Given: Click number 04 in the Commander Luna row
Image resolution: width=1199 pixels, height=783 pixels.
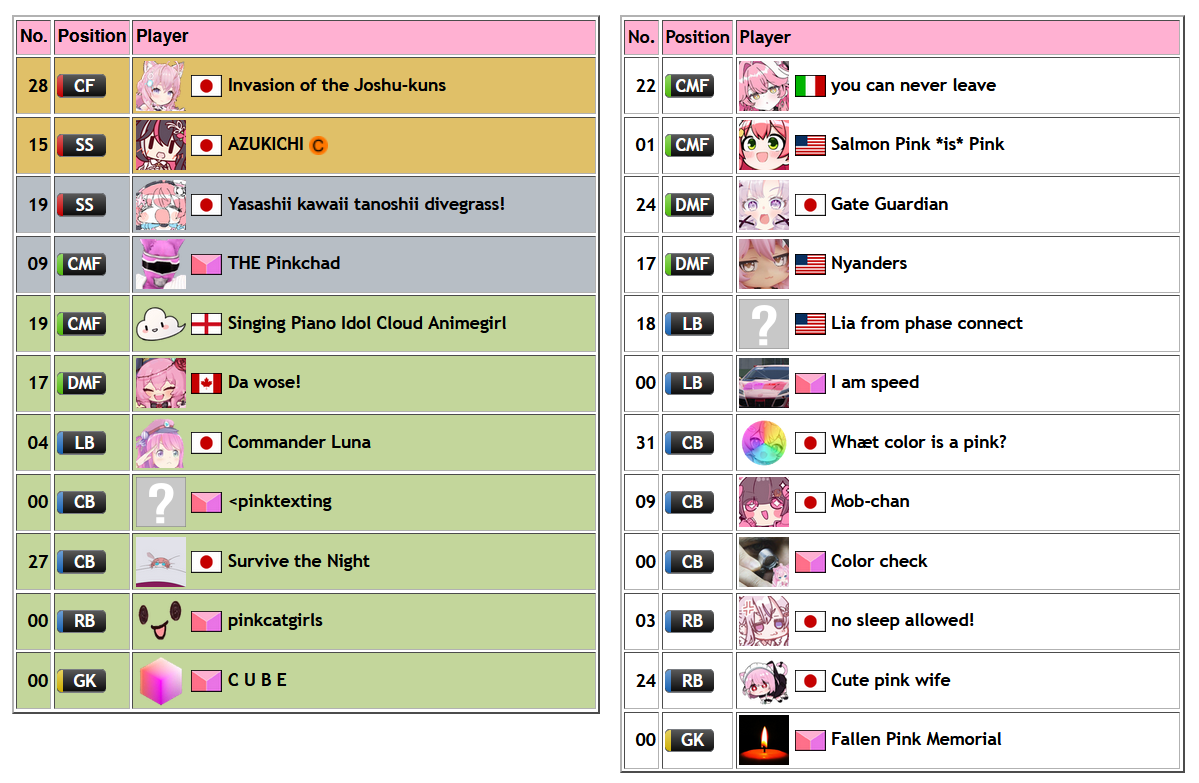Looking at the screenshot, I should point(37,443).
